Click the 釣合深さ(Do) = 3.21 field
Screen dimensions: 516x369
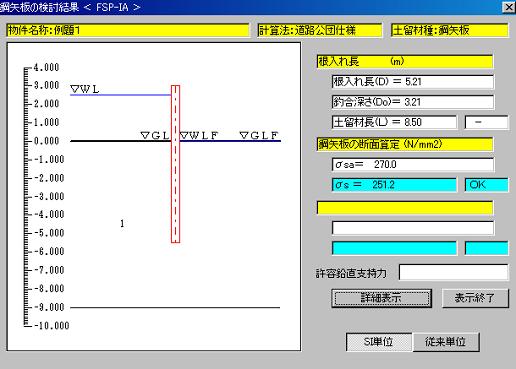coord(413,102)
